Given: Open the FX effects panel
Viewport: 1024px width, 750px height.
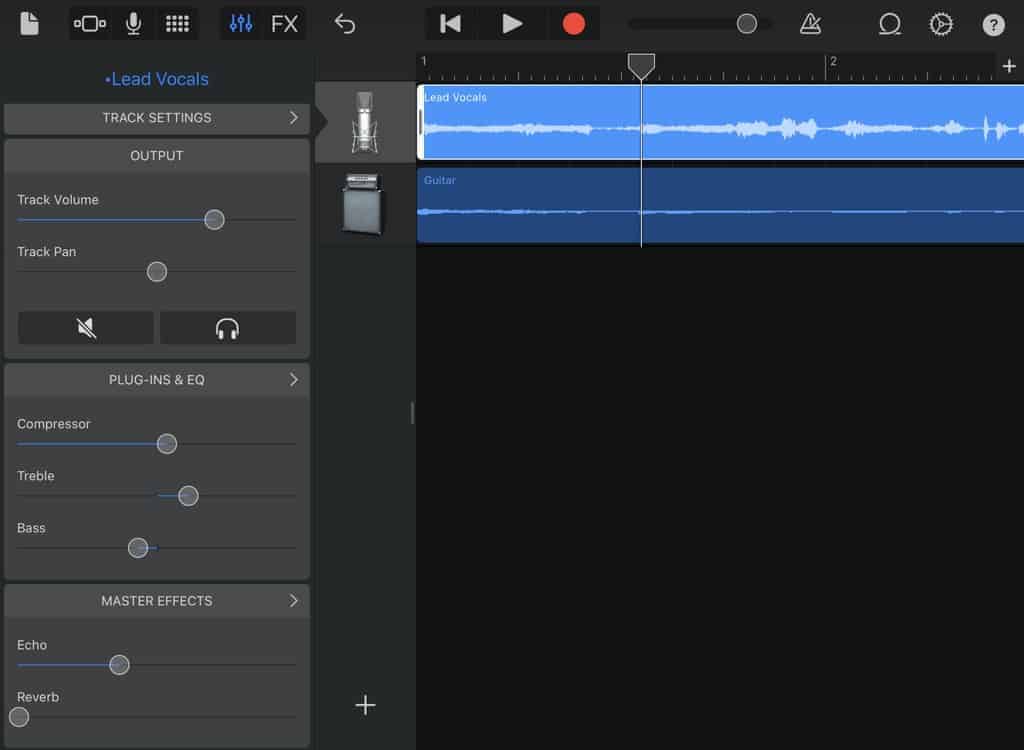Looking at the screenshot, I should point(285,24).
